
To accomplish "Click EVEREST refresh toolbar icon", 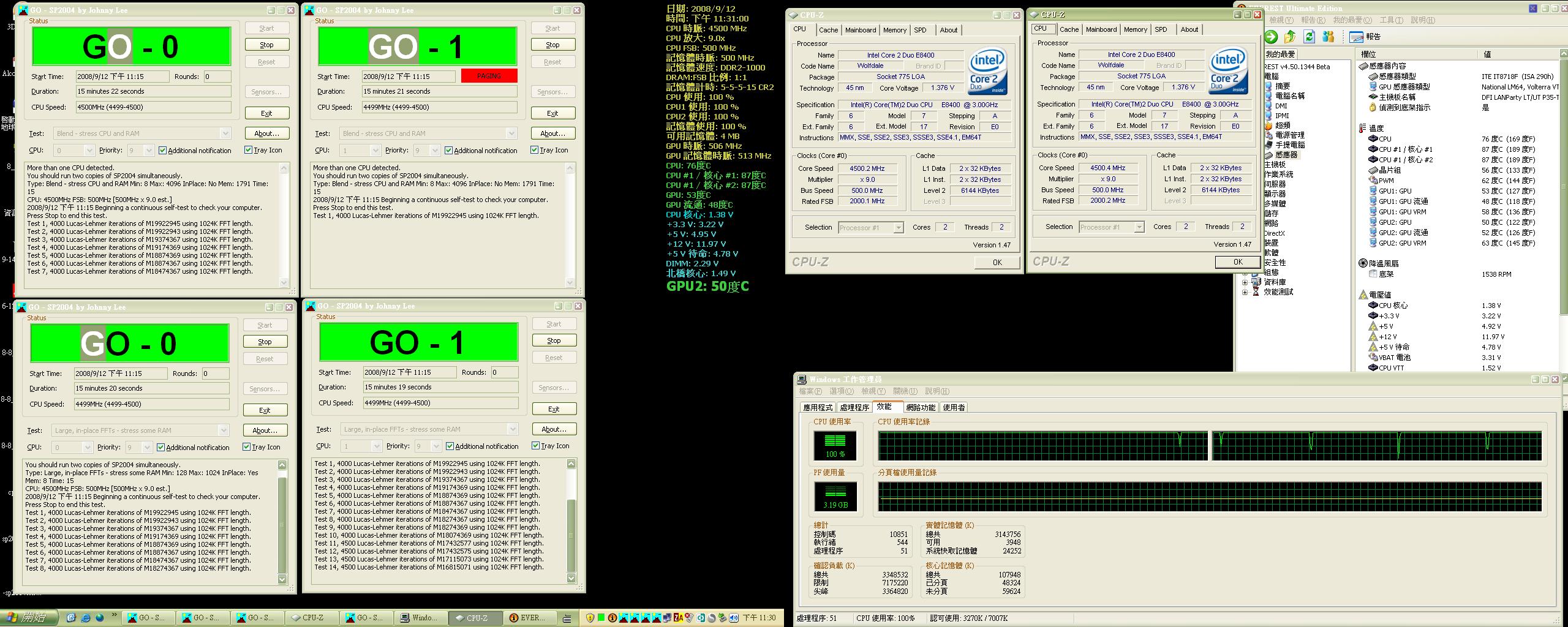I will [1309, 37].
